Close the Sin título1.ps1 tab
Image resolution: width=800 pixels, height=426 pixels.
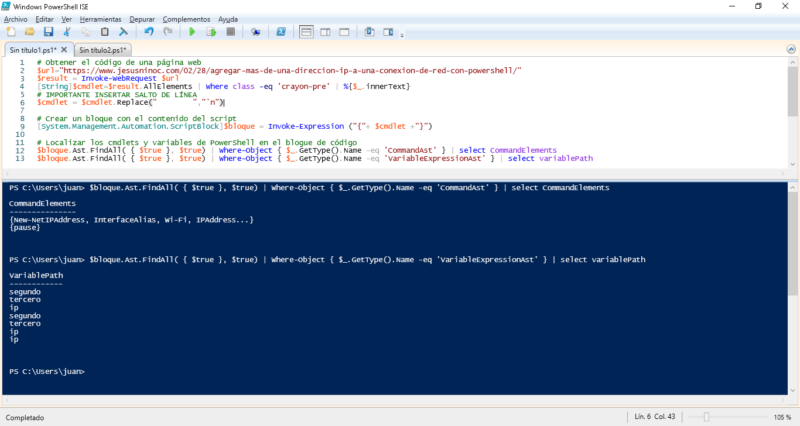65,49
